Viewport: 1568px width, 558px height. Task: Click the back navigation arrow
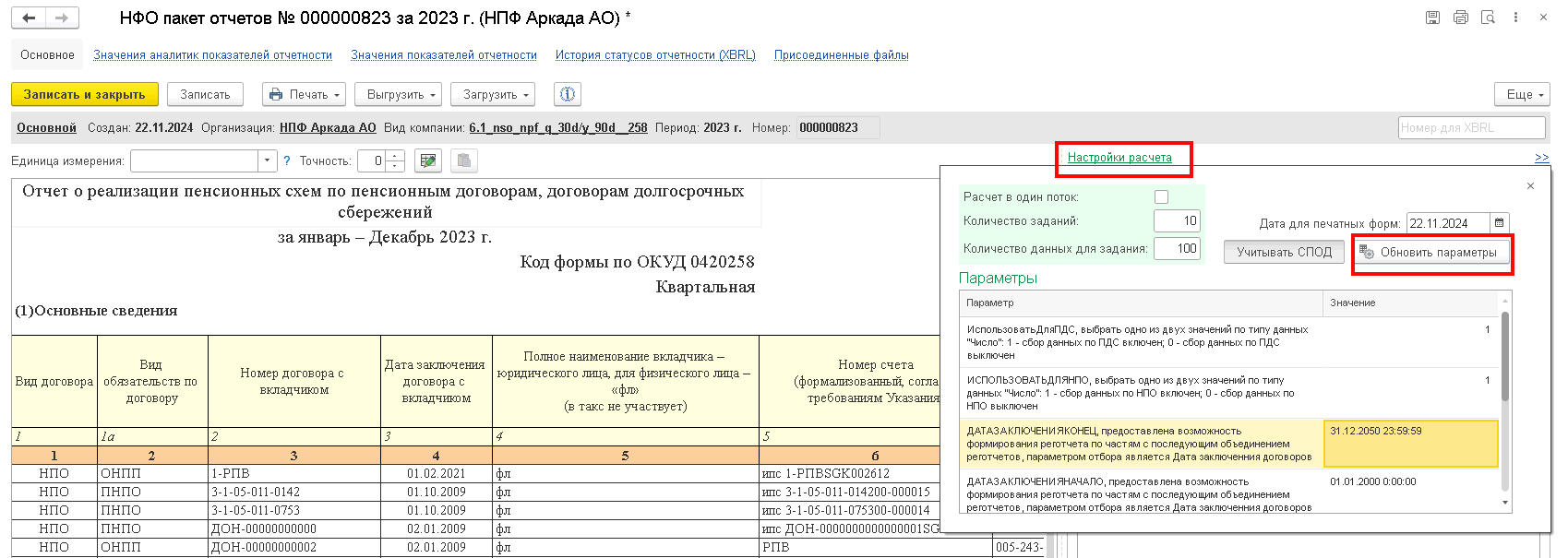point(30,18)
